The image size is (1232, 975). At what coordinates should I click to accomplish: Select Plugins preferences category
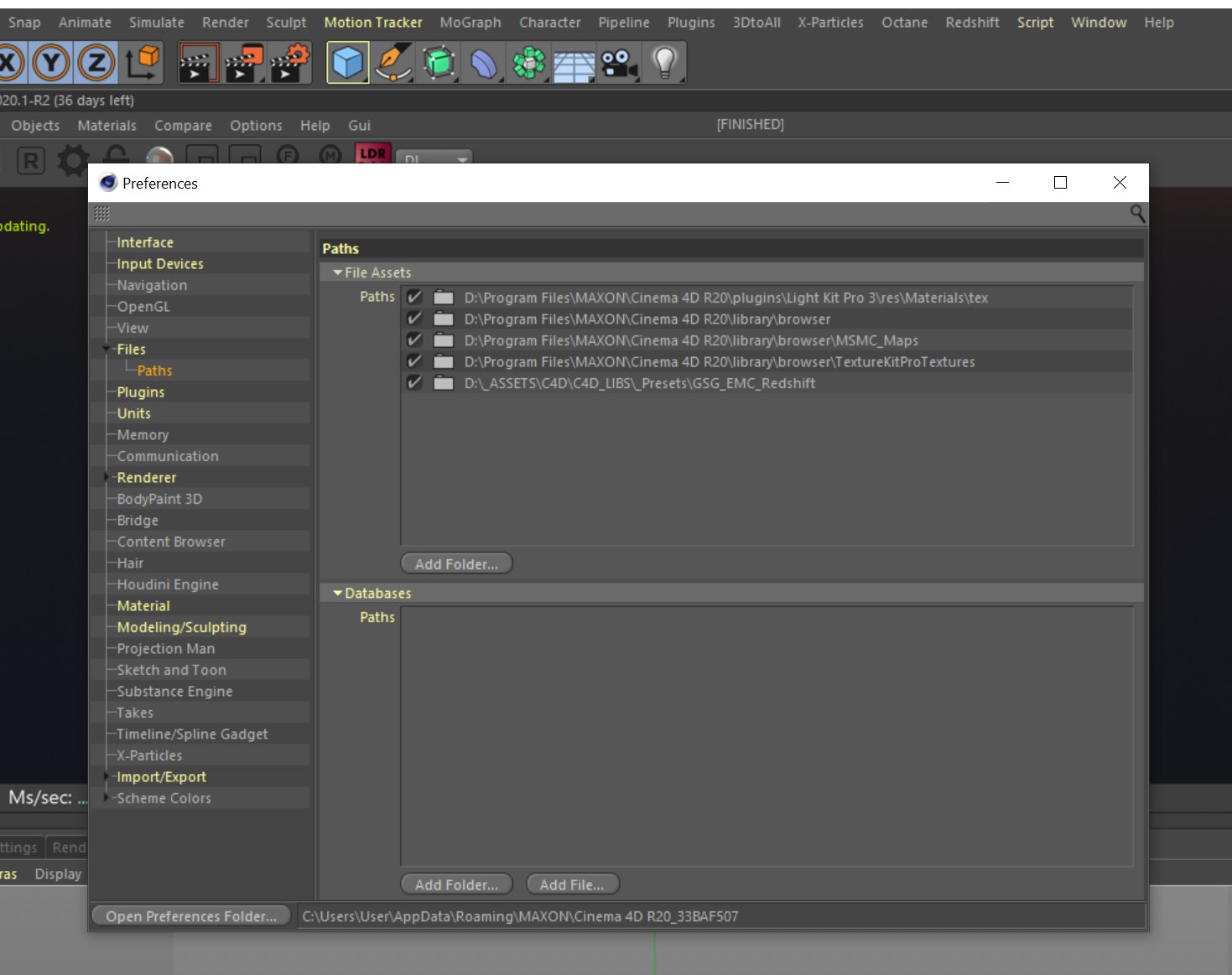[x=141, y=392]
